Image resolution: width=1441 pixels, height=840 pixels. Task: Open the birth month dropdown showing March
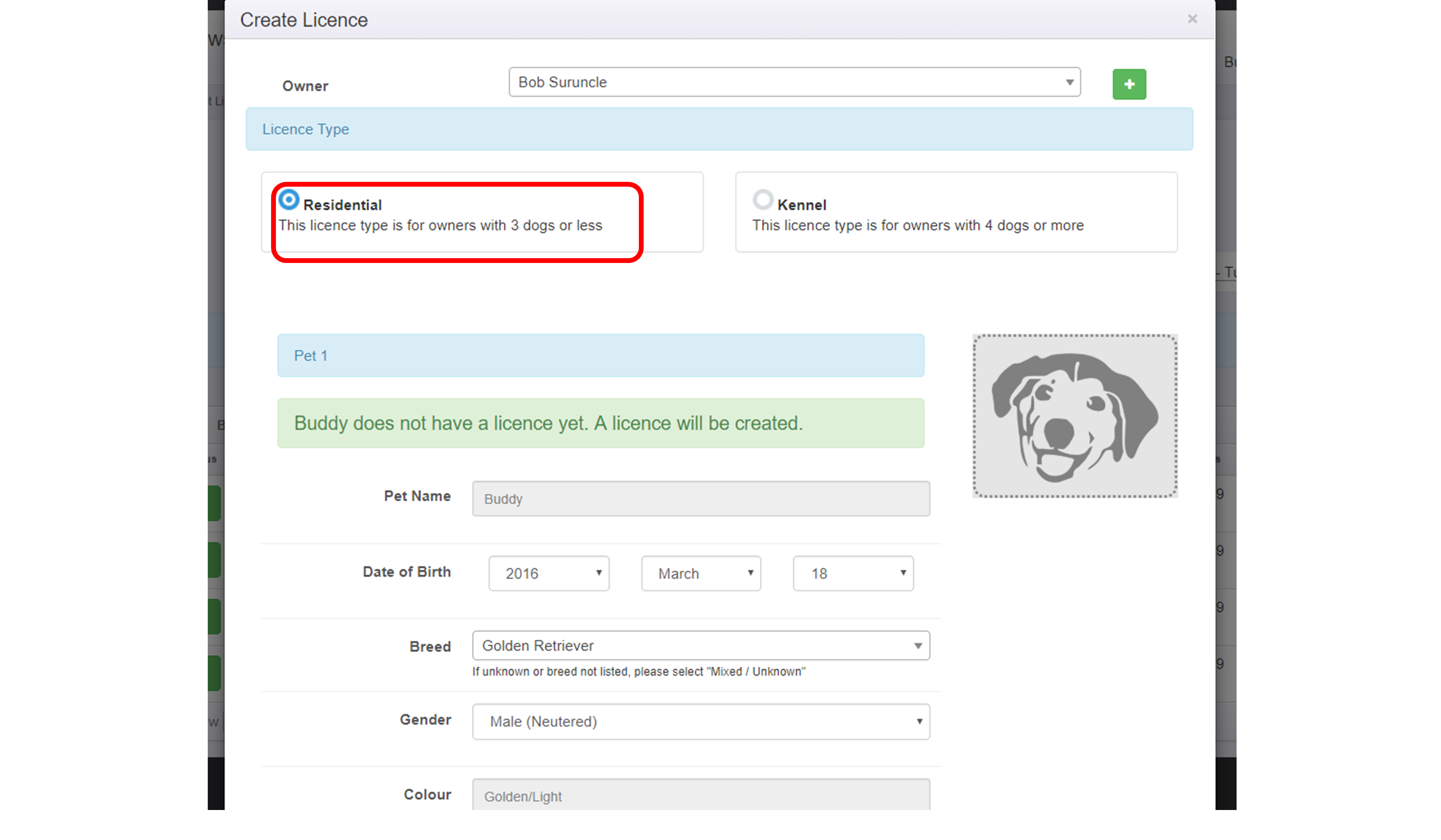[700, 573]
